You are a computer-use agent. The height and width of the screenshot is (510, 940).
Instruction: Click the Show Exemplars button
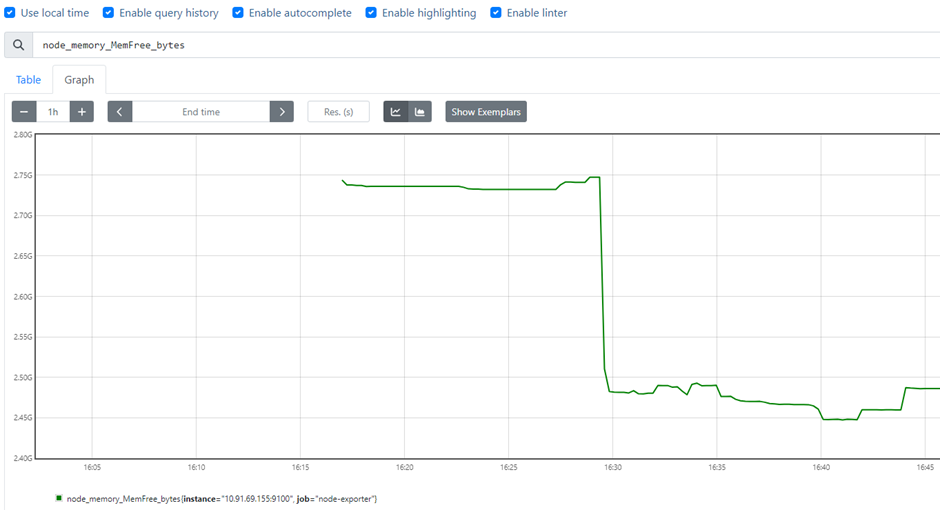pyautogui.click(x=486, y=112)
